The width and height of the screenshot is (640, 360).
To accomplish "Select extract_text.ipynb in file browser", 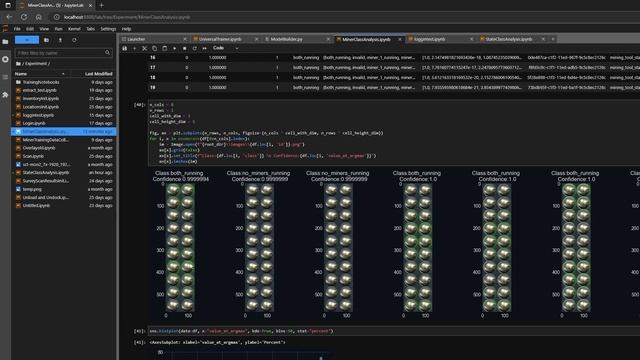I will click(63, 90).
